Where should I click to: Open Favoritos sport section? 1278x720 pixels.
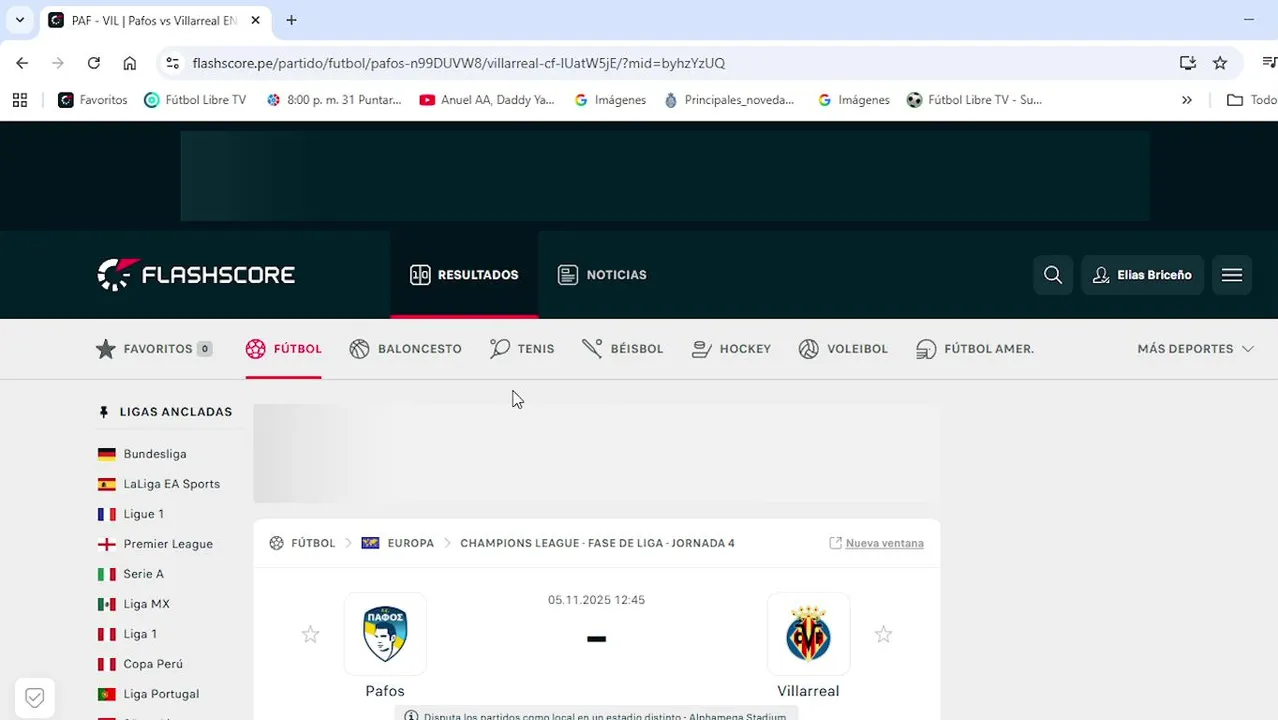coord(154,349)
